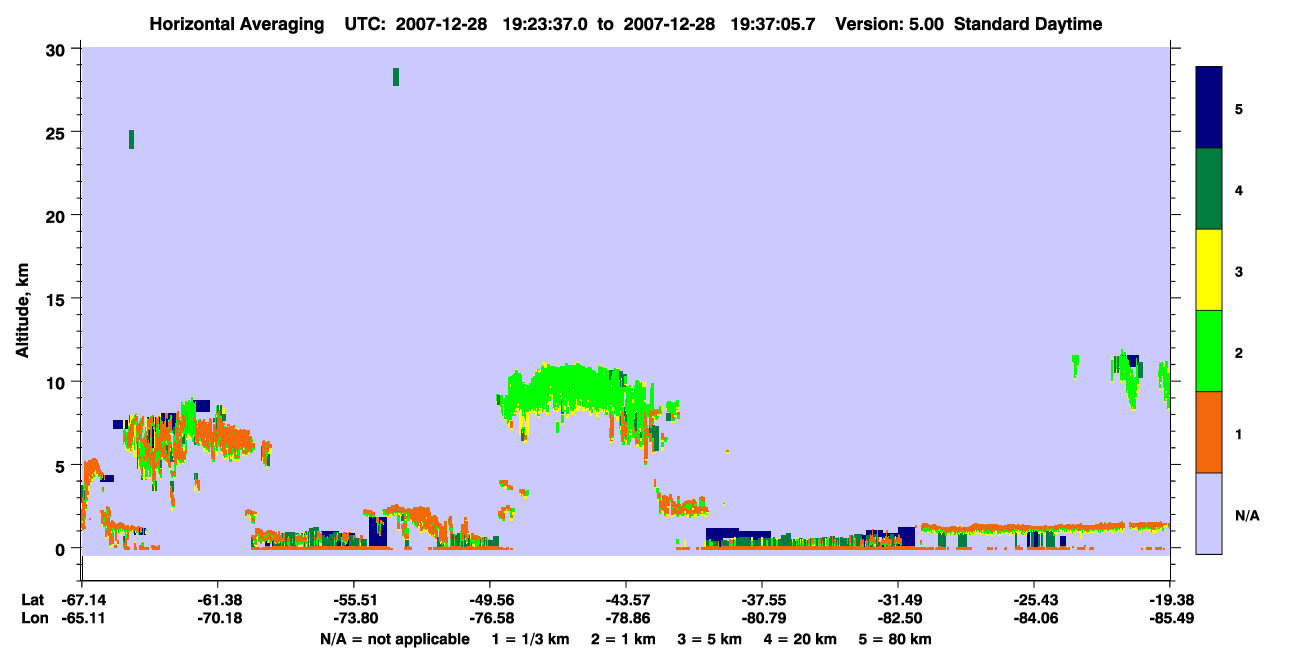Click longitude value -85.49
The height and width of the screenshot is (667, 1300).
[x=1170, y=618]
